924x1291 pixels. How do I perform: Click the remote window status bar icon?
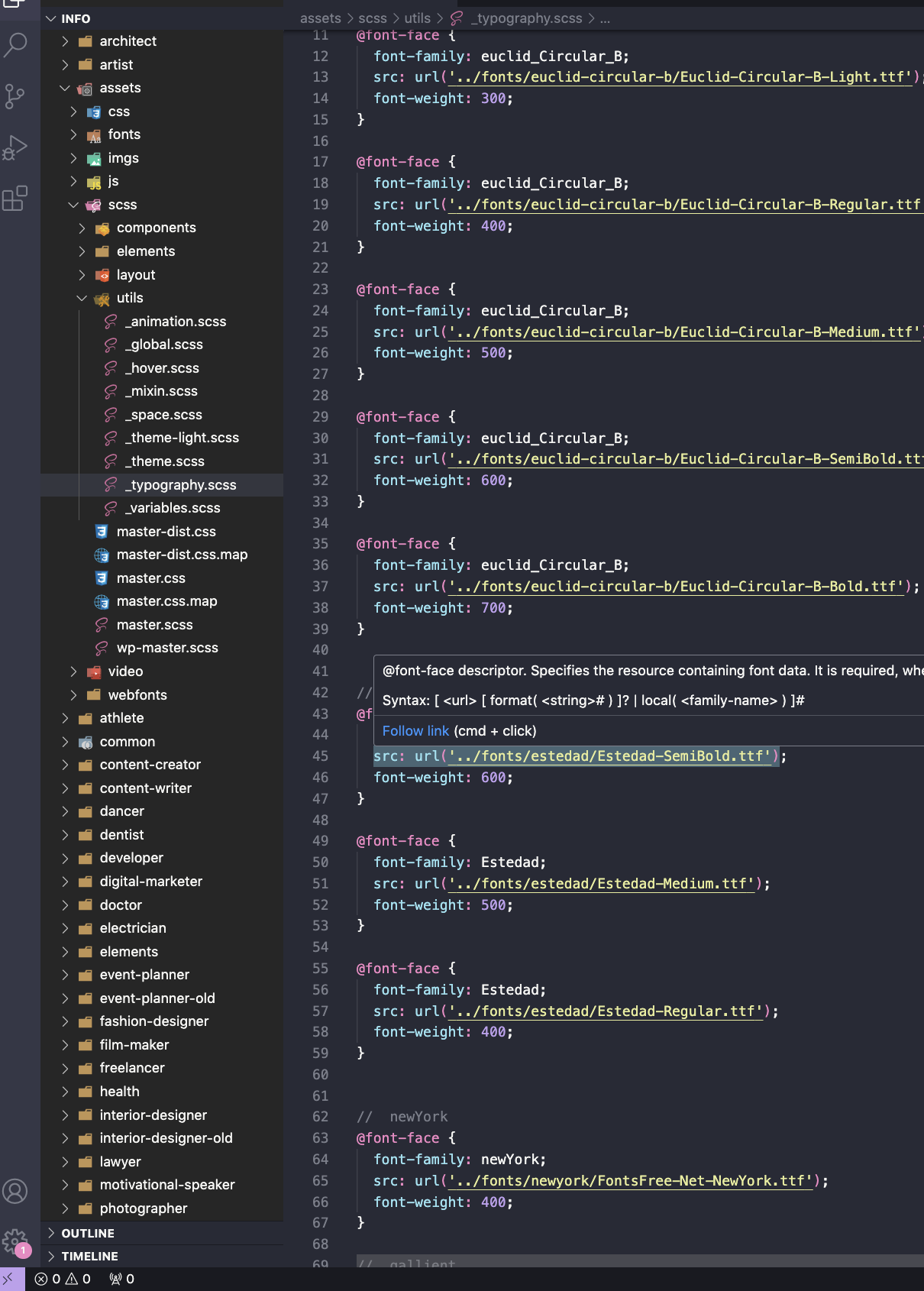click(x=9, y=1279)
